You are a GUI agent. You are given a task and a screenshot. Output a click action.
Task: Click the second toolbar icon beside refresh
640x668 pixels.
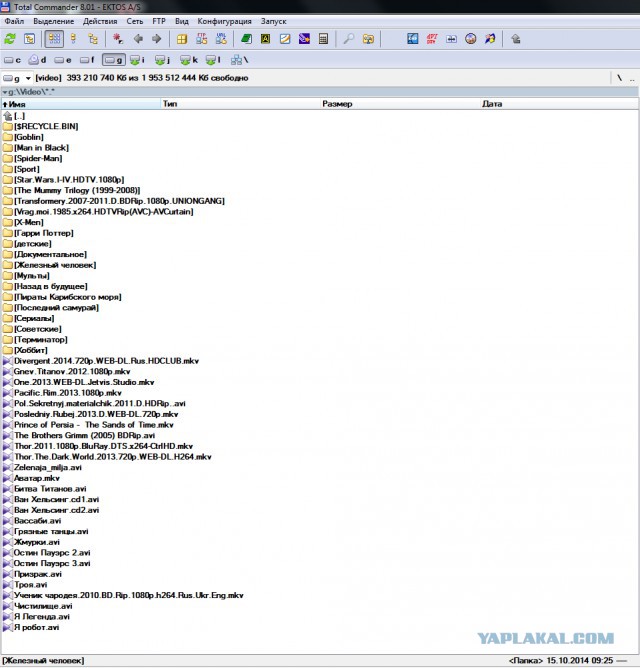(29, 39)
